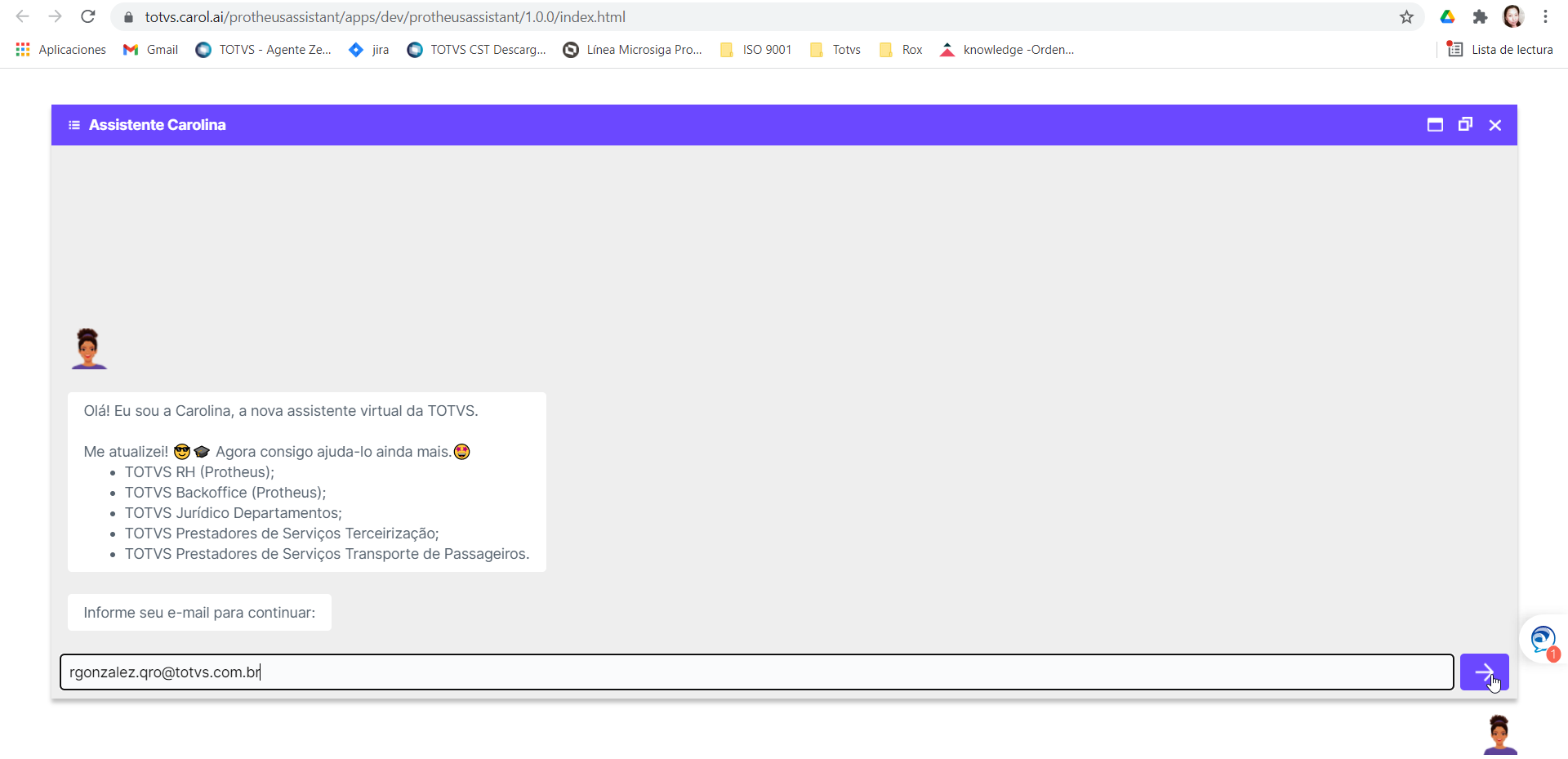Maximize the Assistente Carolina chat panel
The width and height of the screenshot is (1568, 759).
pos(1435,125)
